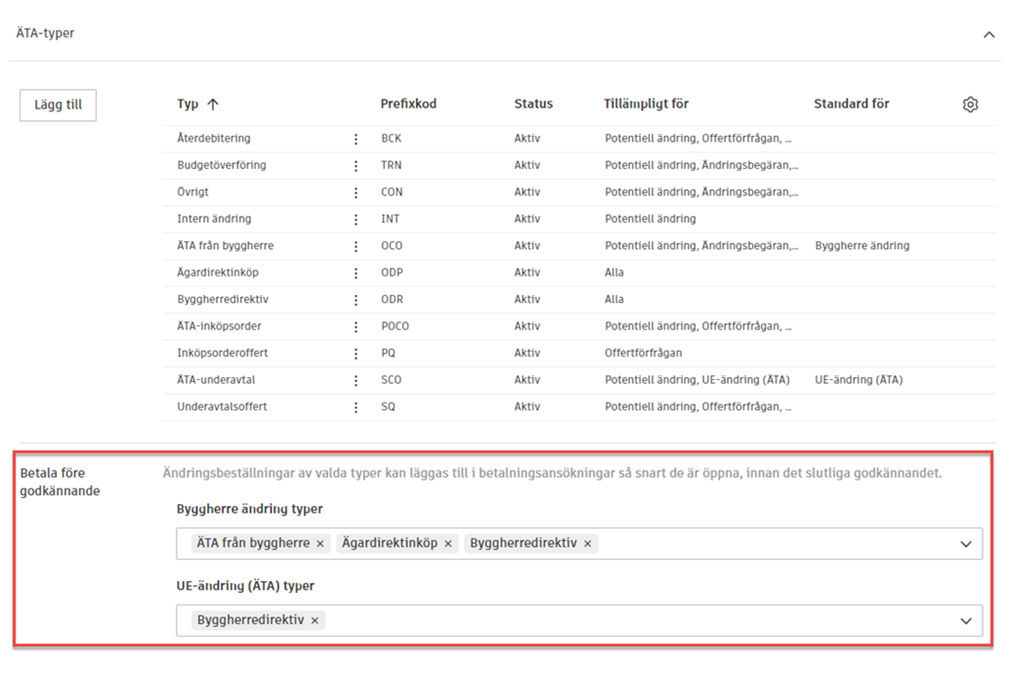Select the Återdebitering type row

point(214,138)
